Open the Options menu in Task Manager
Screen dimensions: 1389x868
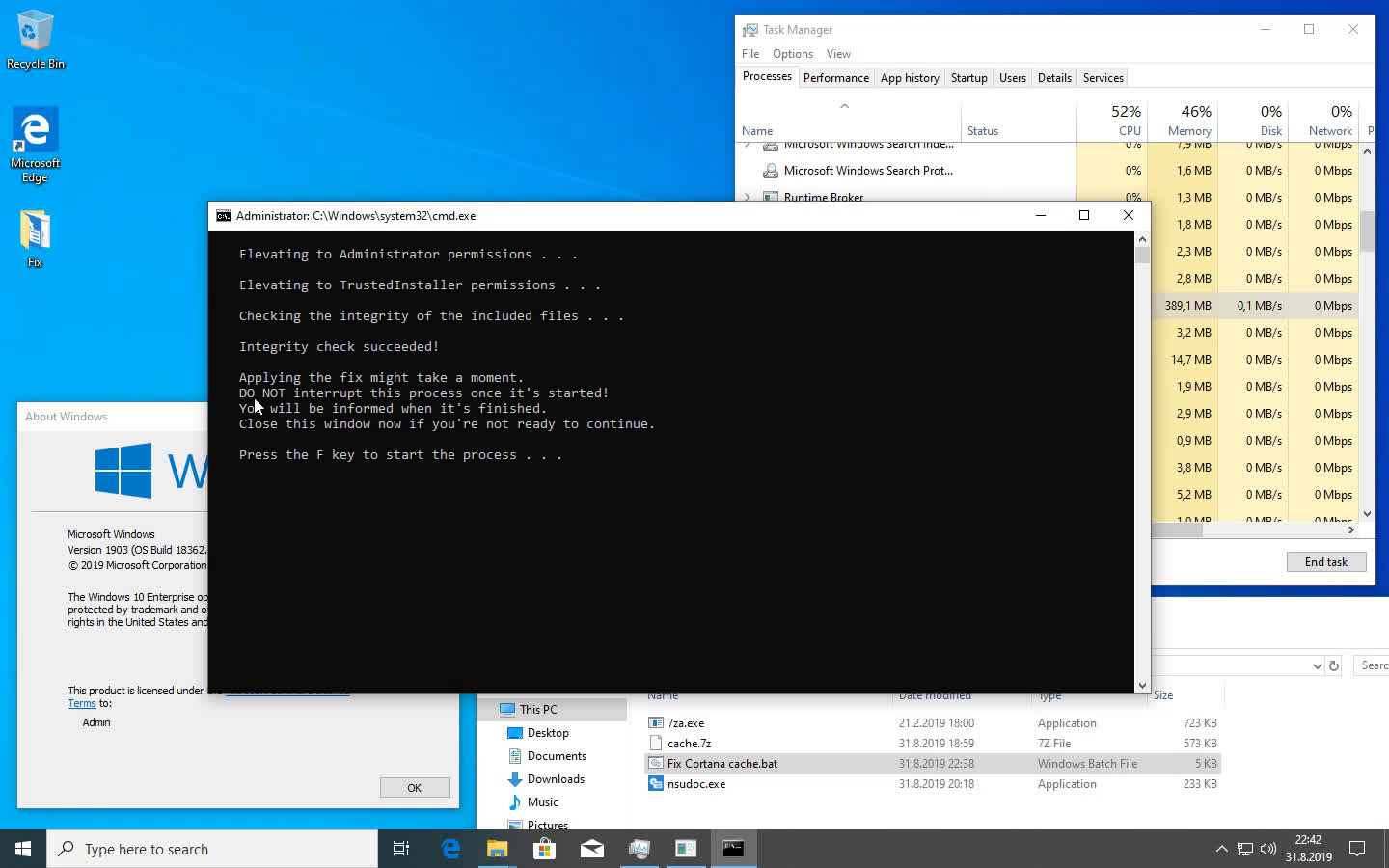tap(792, 54)
